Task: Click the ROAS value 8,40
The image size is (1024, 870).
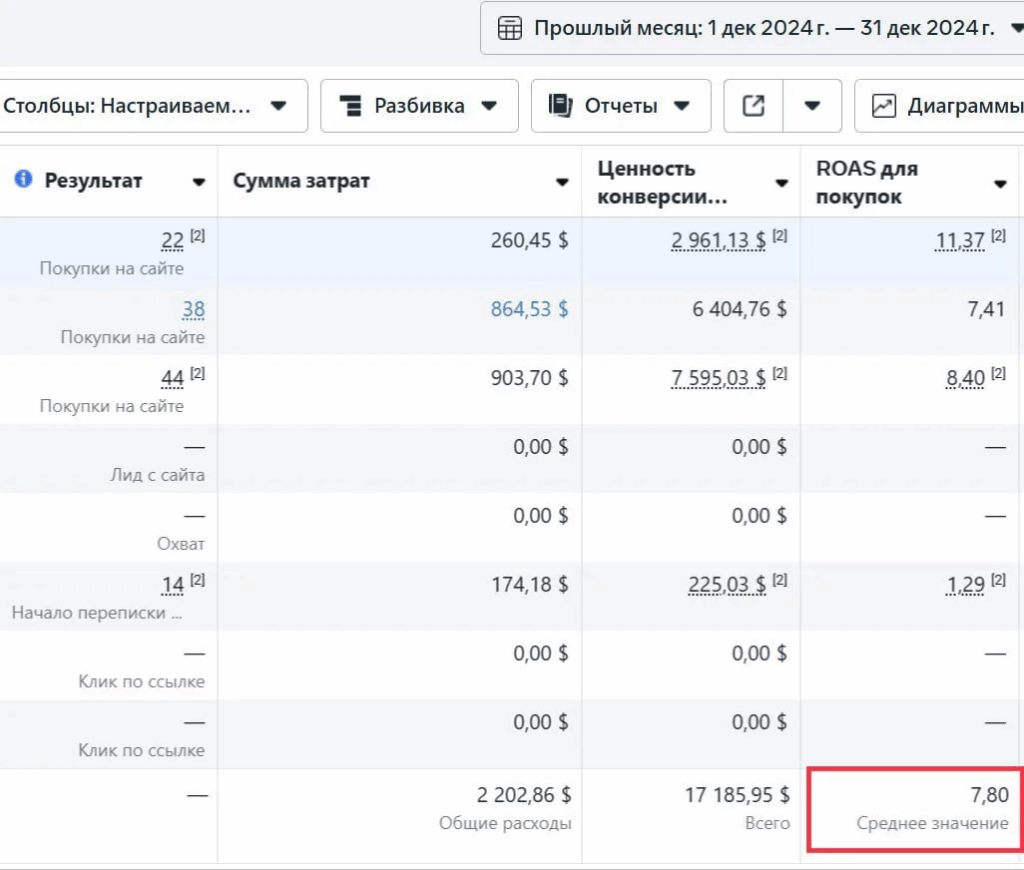Action: [965, 378]
